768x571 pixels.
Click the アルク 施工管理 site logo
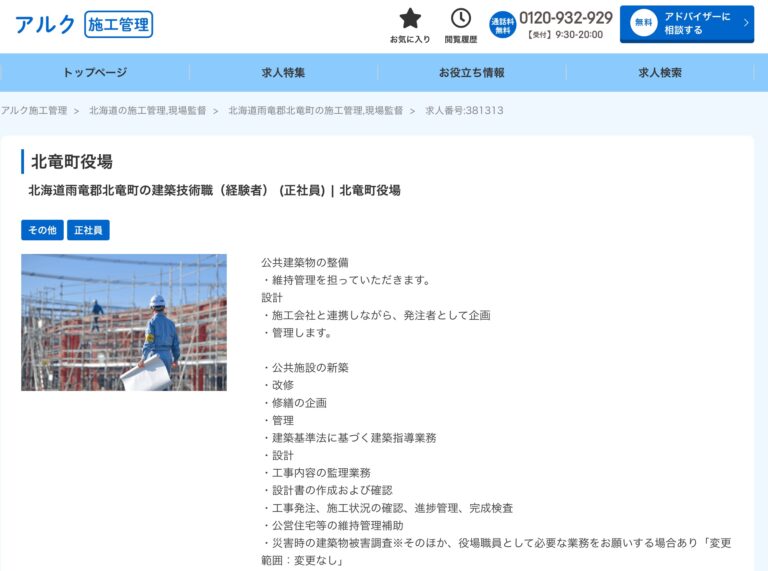point(84,24)
